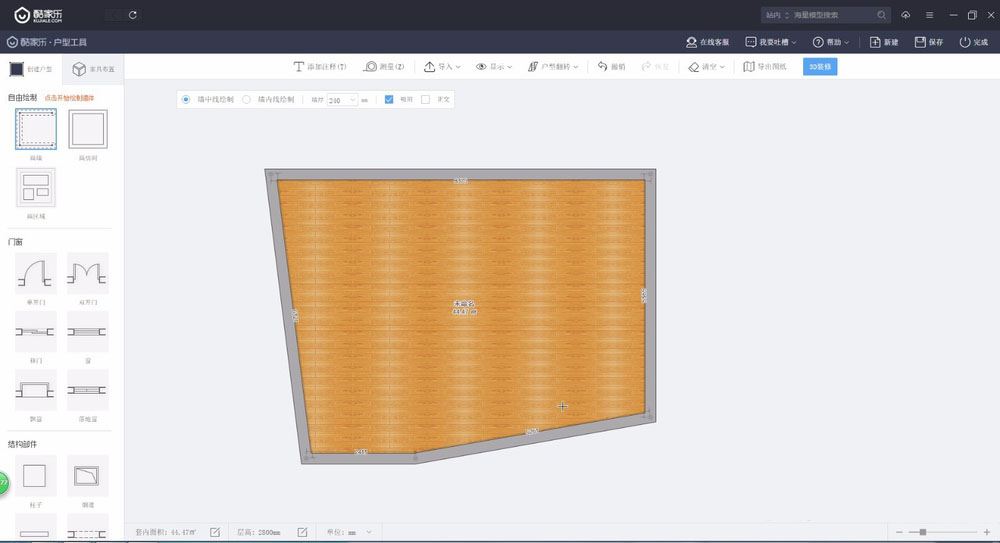Select the double door (双开门) icon

coord(88,273)
